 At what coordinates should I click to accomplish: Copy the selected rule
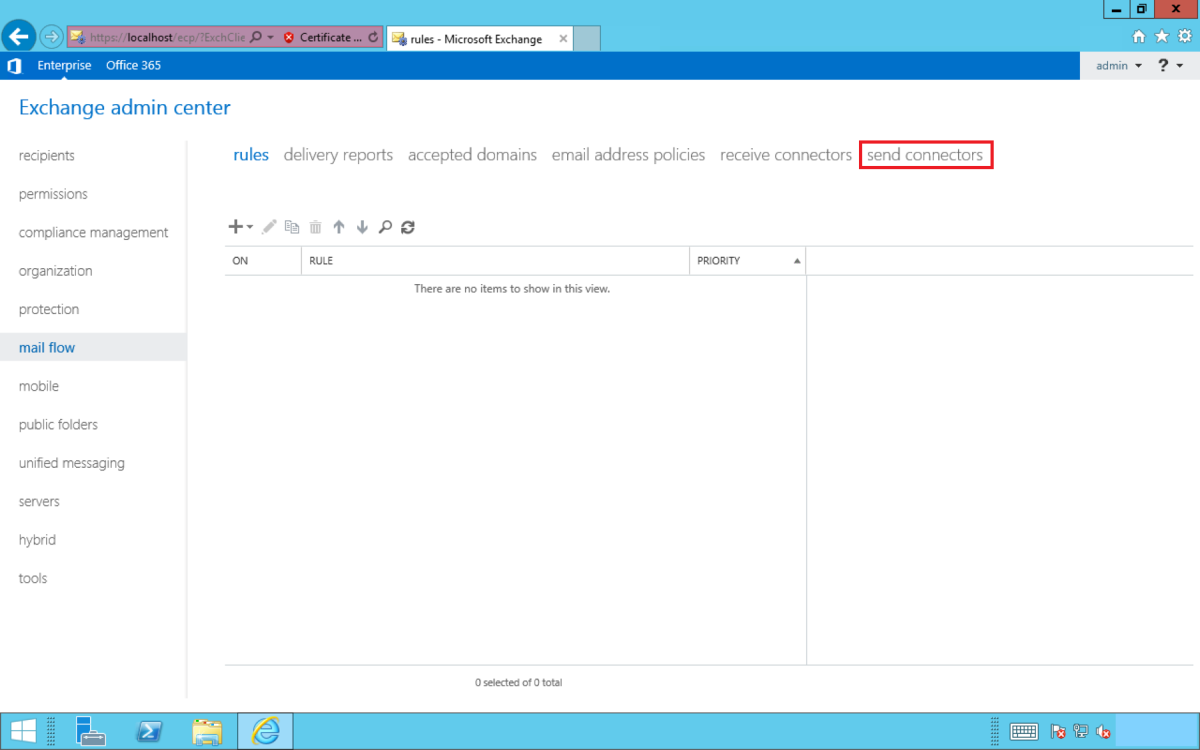[x=291, y=226]
